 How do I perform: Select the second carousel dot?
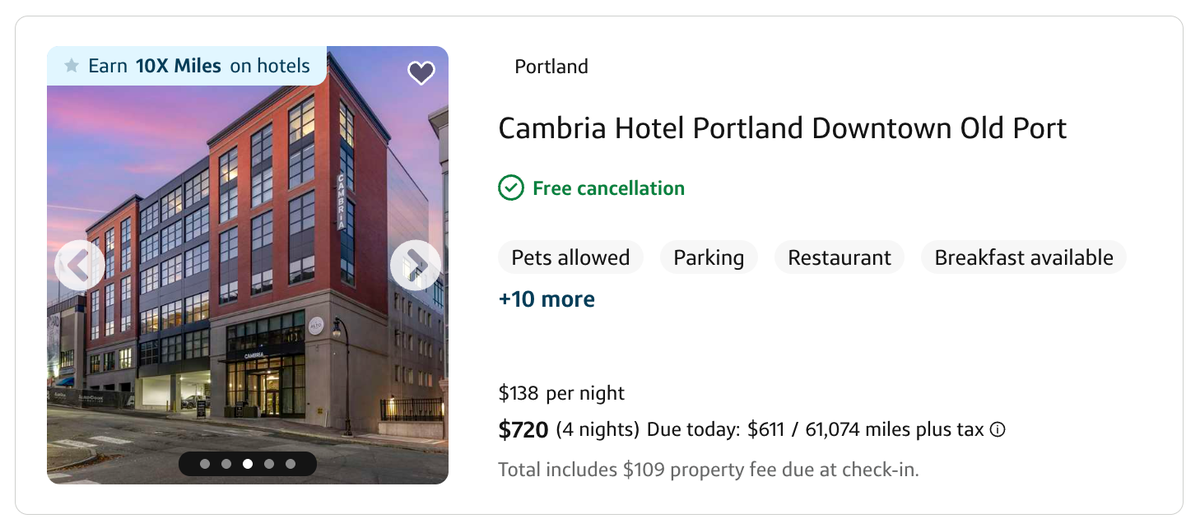226,464
